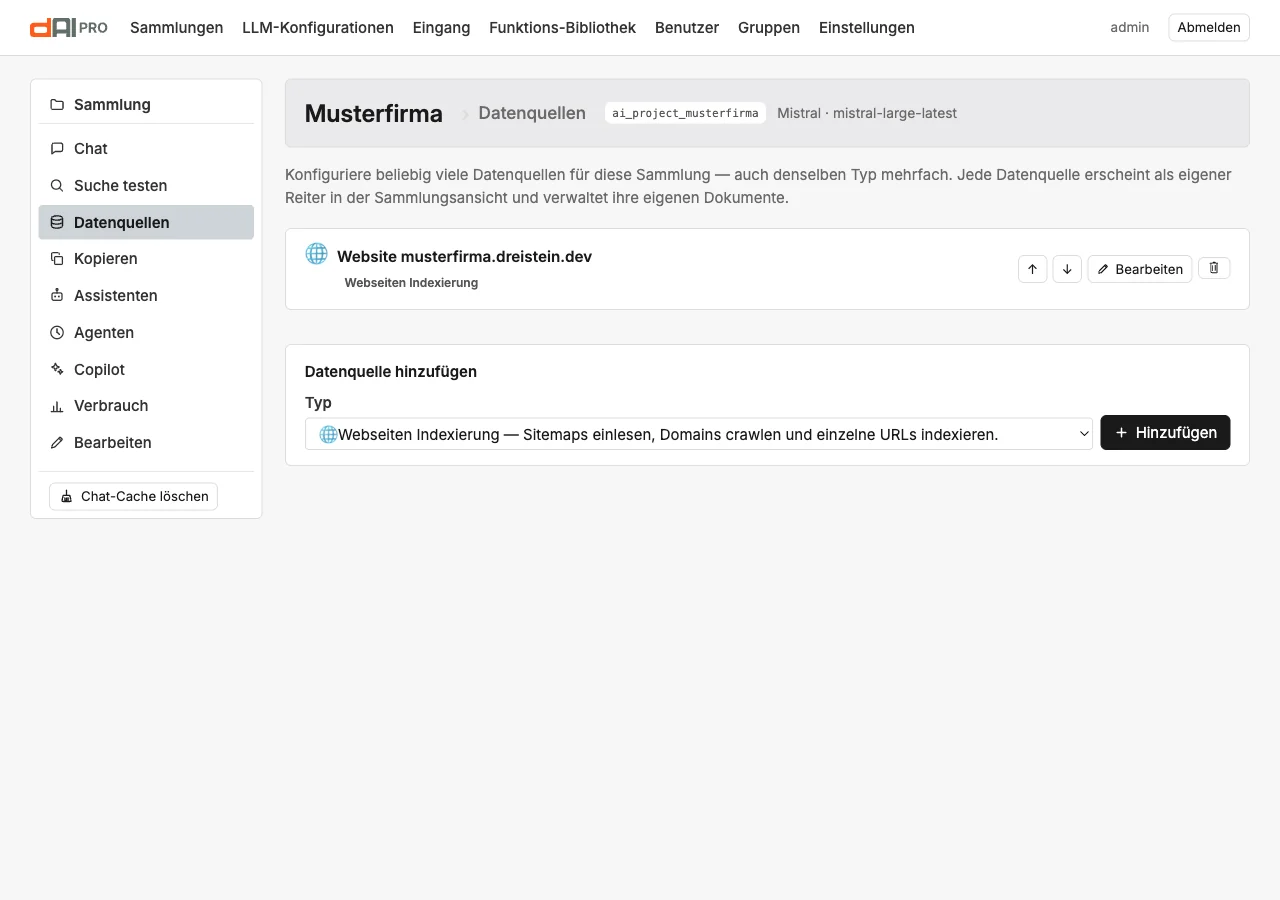Click the Datenquellen breadcrumb text

(532, 113)
